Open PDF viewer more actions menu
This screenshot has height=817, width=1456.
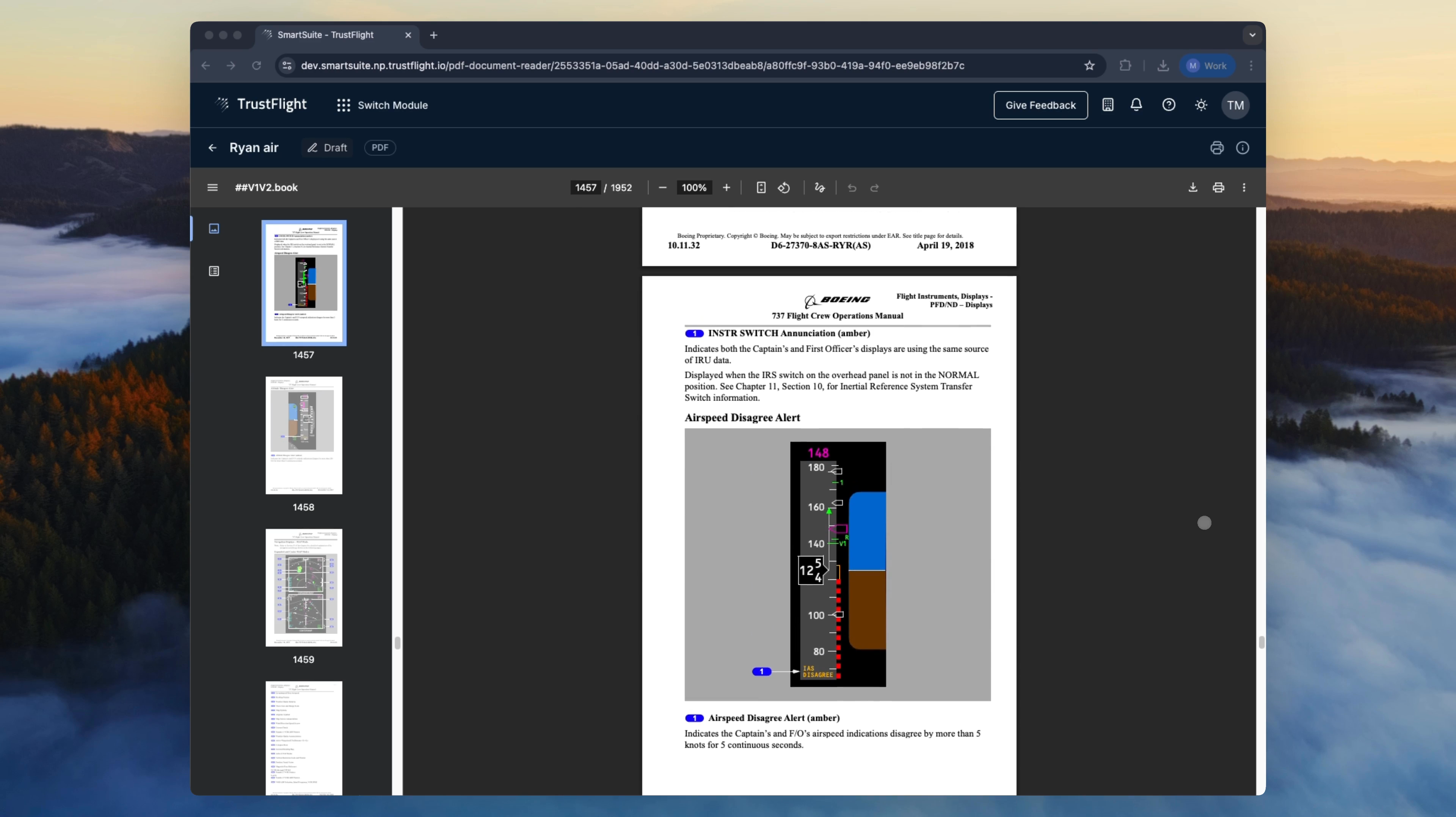[x=1244, y=188]
